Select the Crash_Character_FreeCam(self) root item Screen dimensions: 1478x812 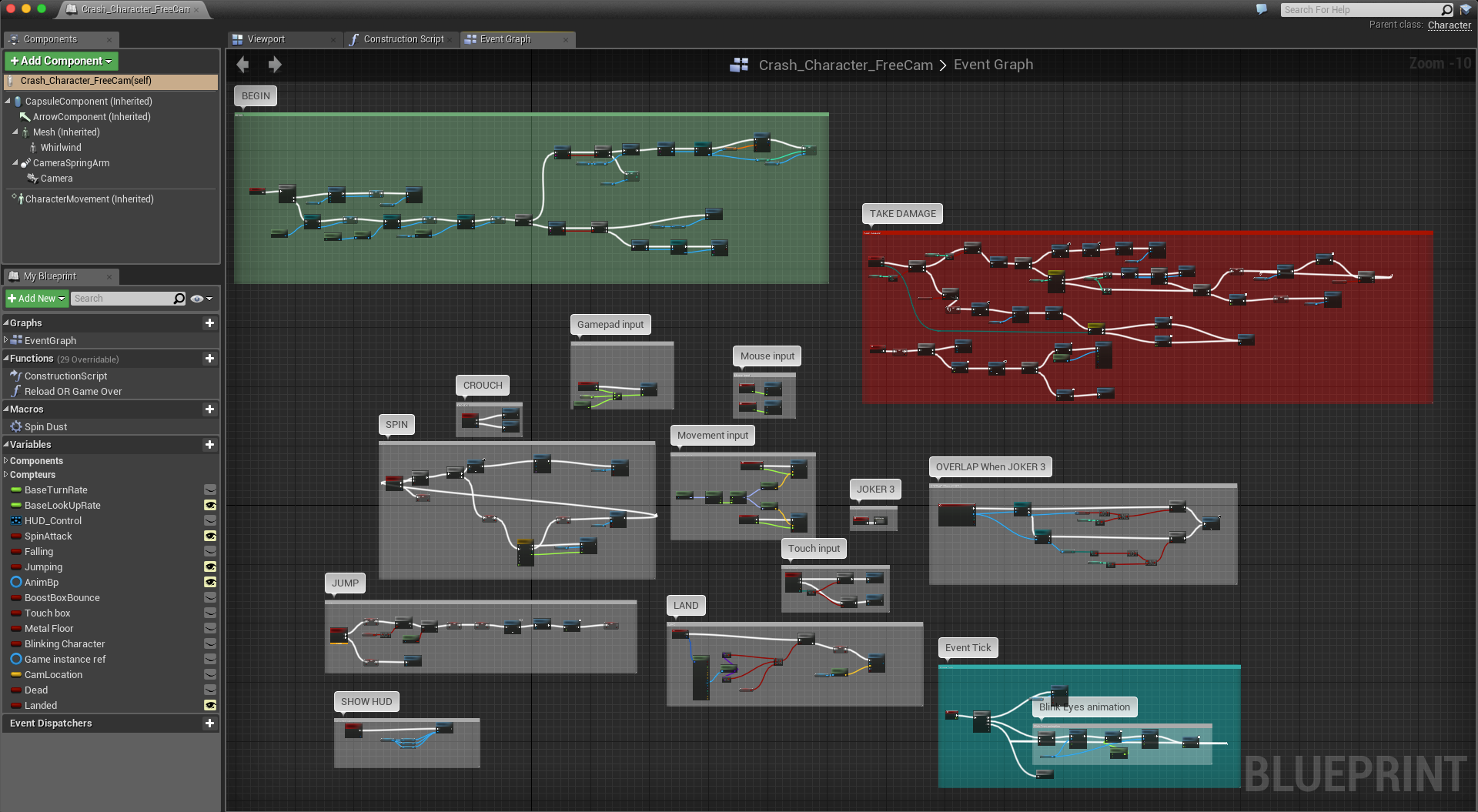coord(111,81)
